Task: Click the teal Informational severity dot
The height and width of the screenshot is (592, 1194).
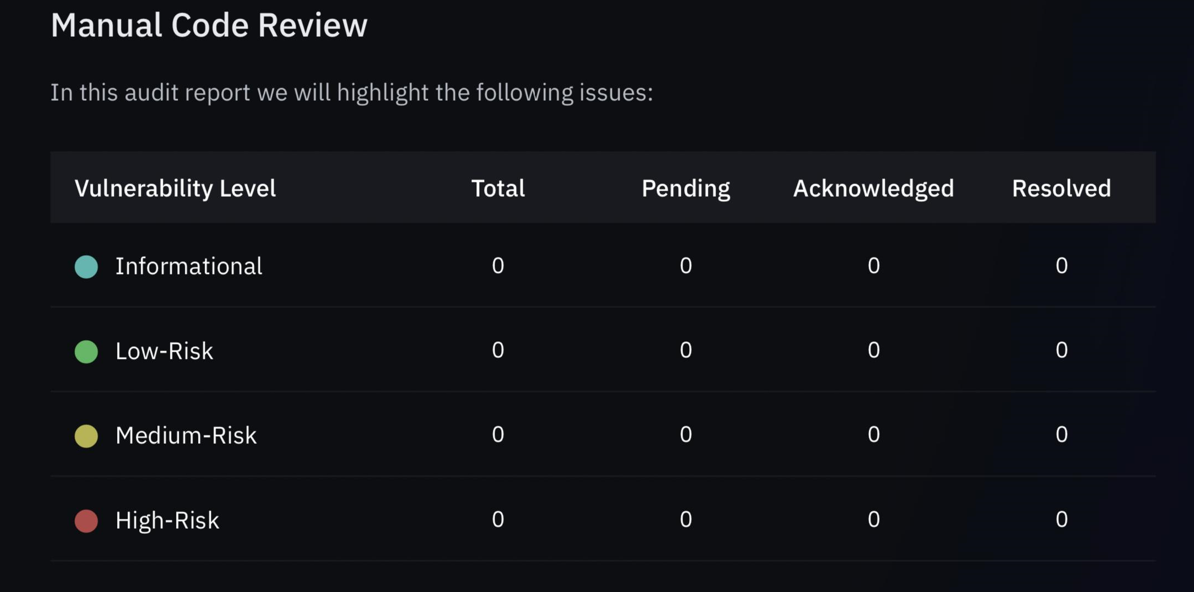Action: pos(86,266)
